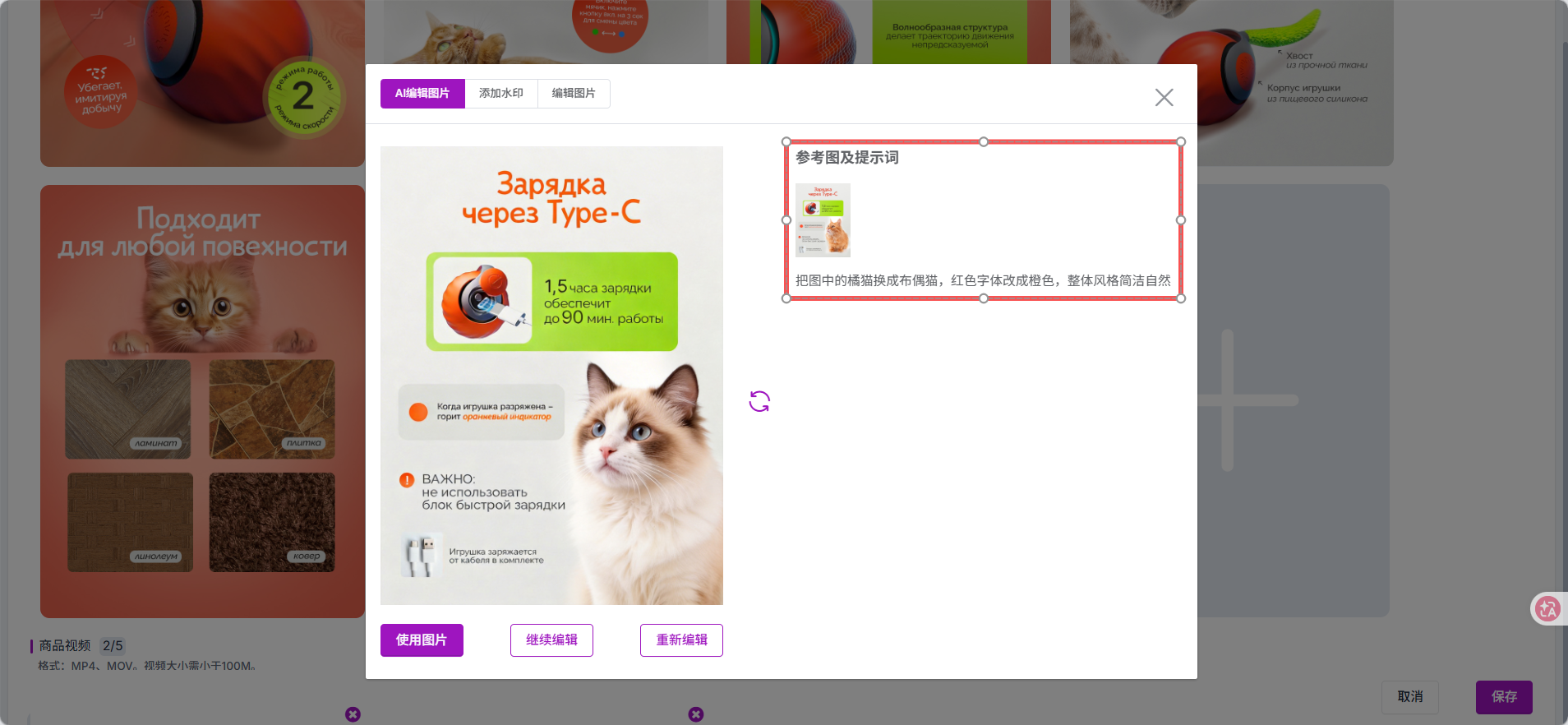This screenshot has width=1568, height=725.
Task: Click the top-middle handle of the red selection box
Action: (984, 142)
